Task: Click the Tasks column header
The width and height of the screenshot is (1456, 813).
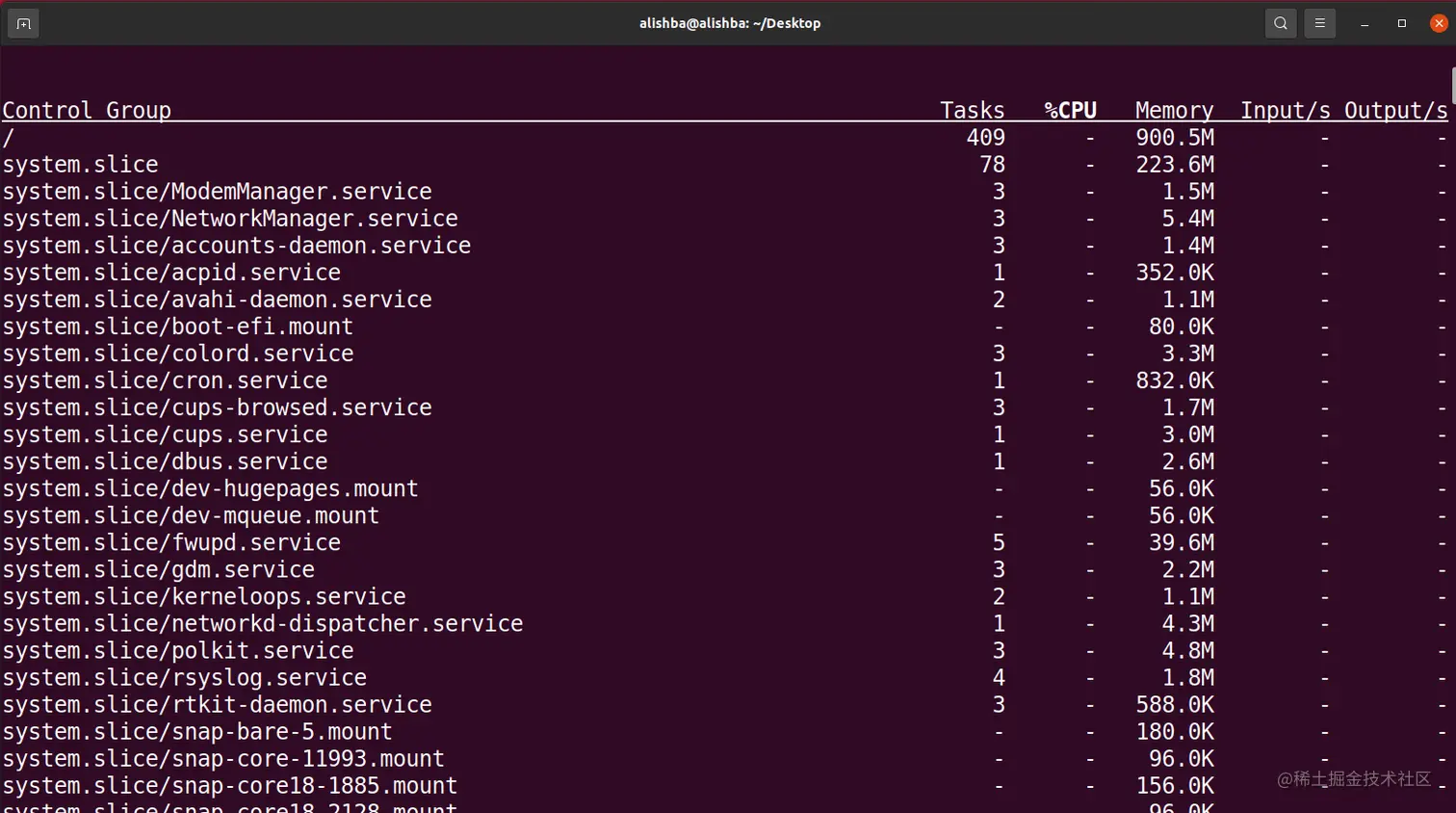Action: coord(972,111)
